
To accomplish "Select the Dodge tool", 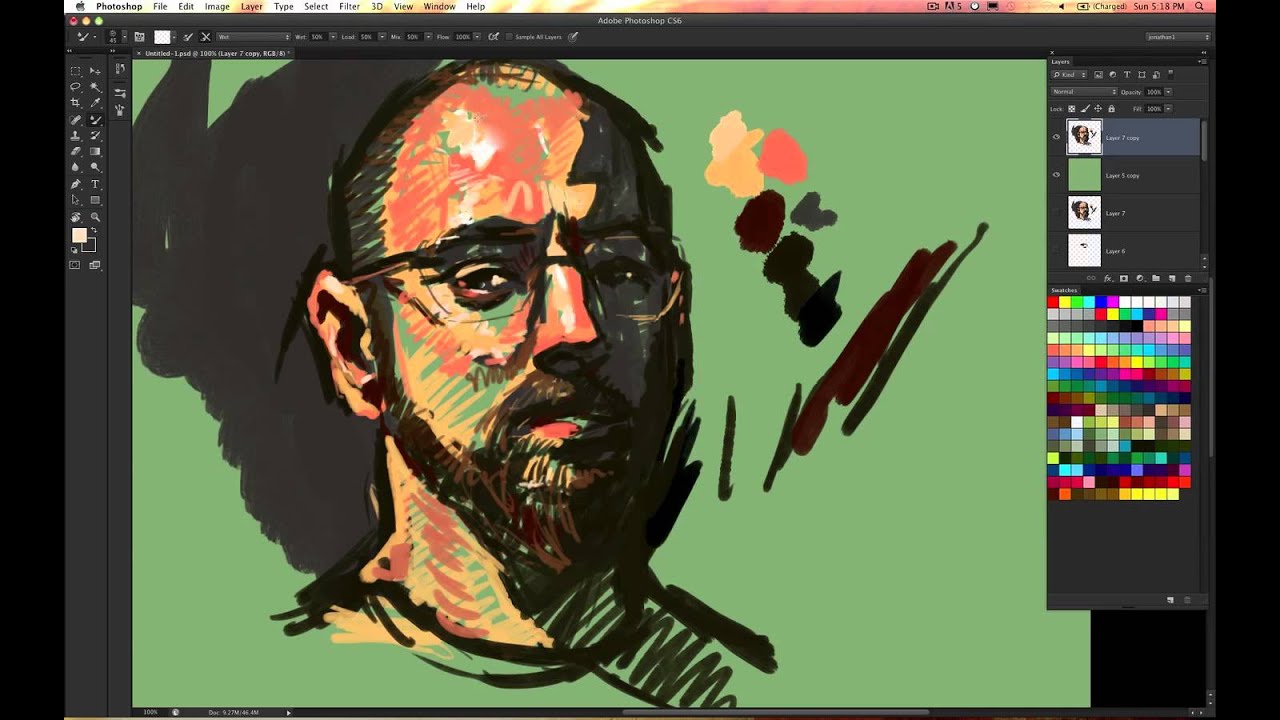I will point(95,167).
